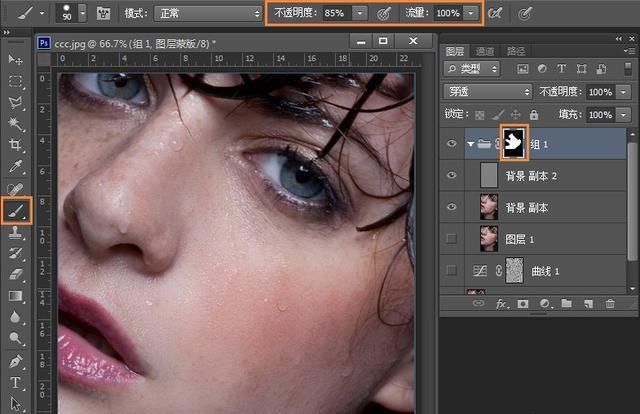Select the Rectangular Marquee tool
640x414 pixels.
pyautogui.click(x=16, y=81)
